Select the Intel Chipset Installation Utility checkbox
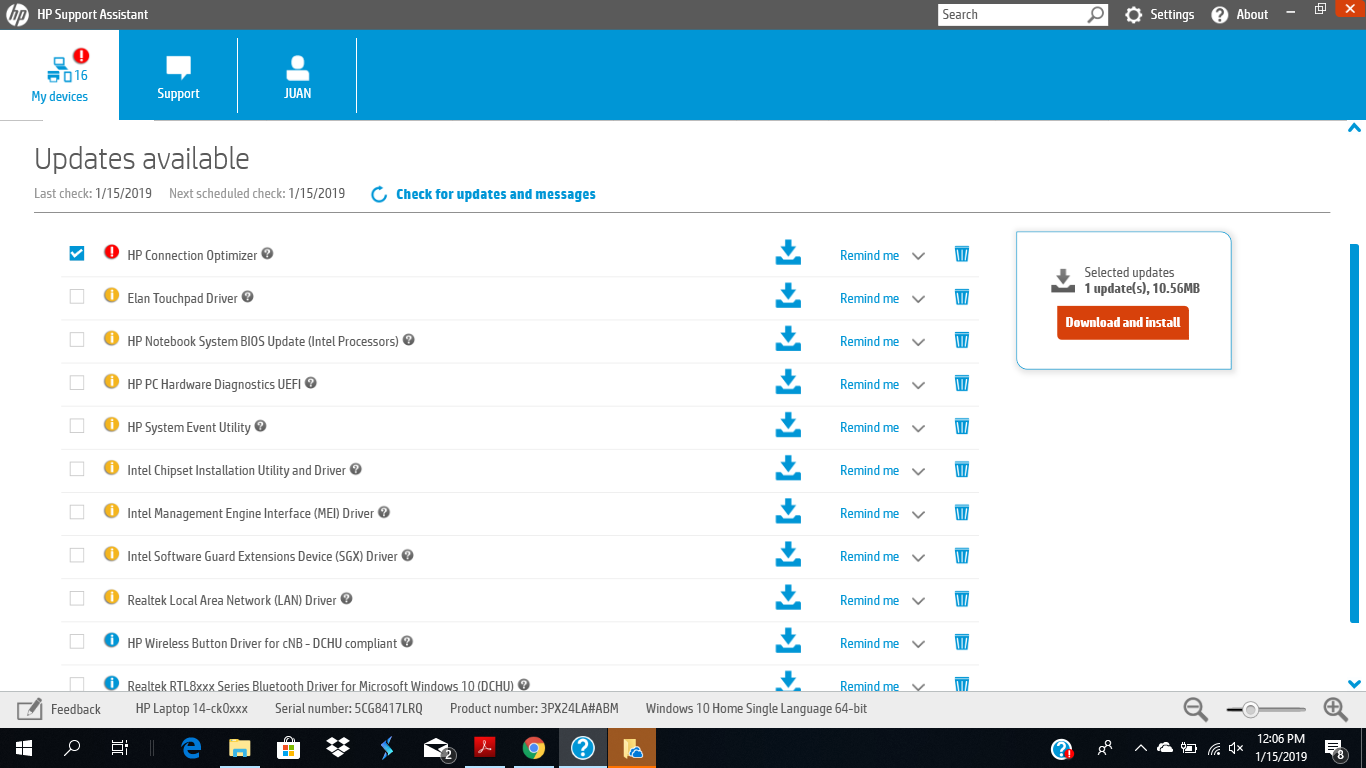 pyautogui.click(x=77, y=469)
